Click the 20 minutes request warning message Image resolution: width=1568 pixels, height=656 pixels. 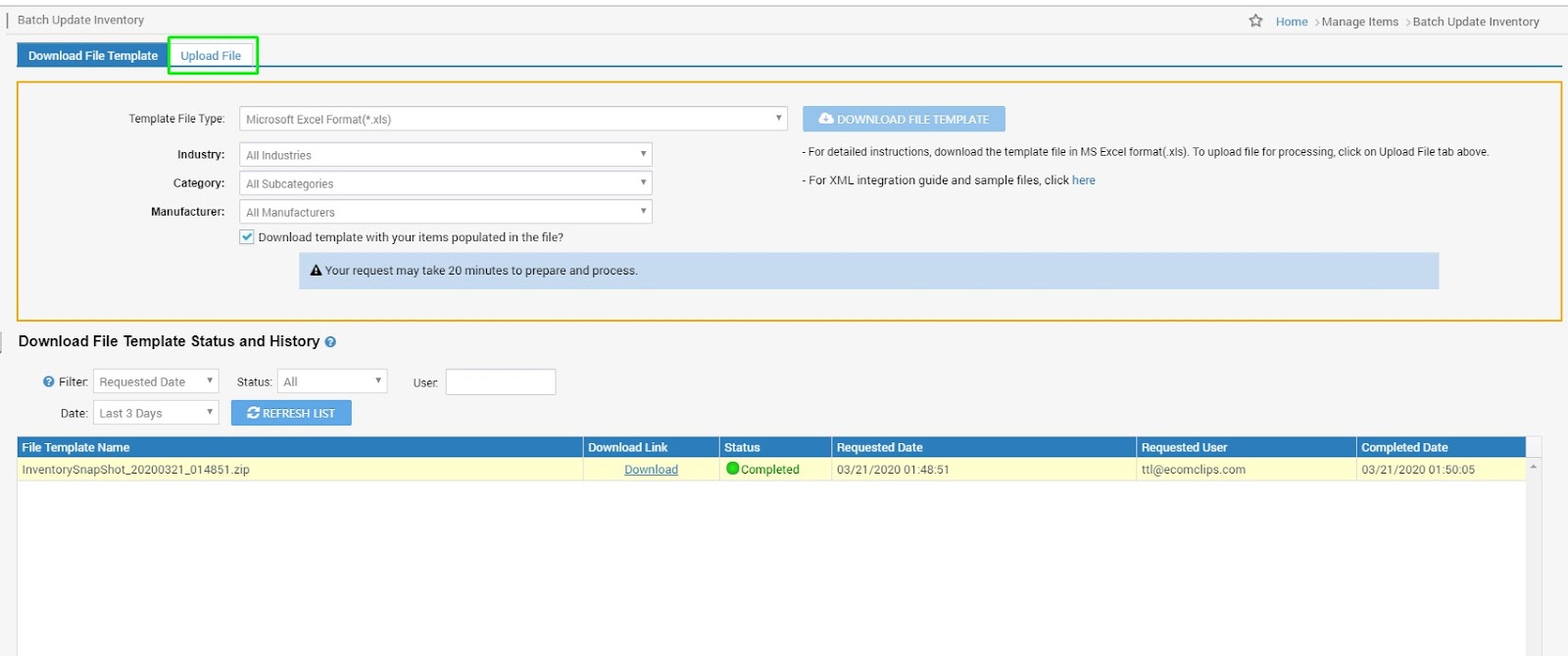click(868, 271)
